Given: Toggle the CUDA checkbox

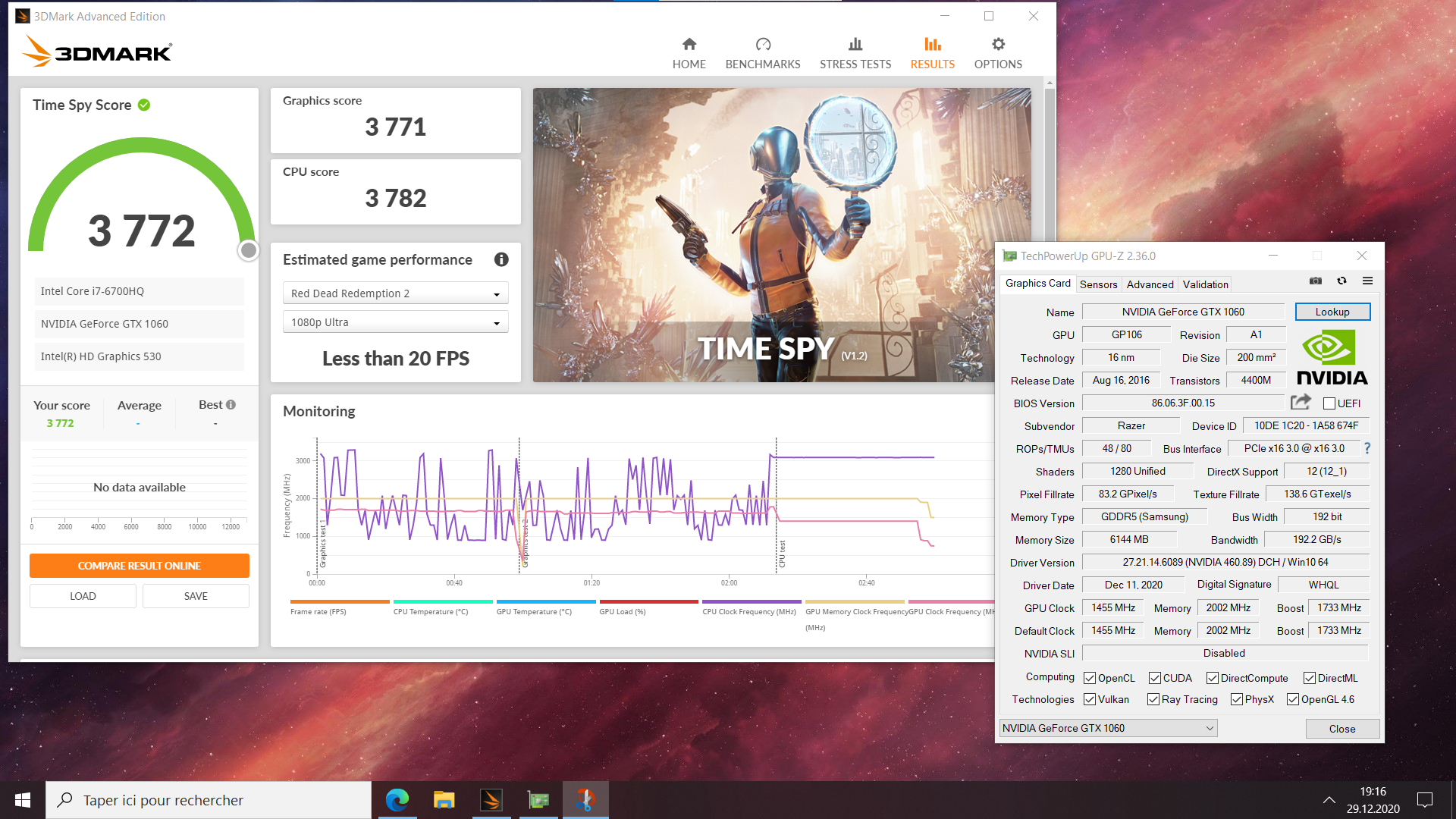Looking at the screenshot, I should [x=1155, y=678].
